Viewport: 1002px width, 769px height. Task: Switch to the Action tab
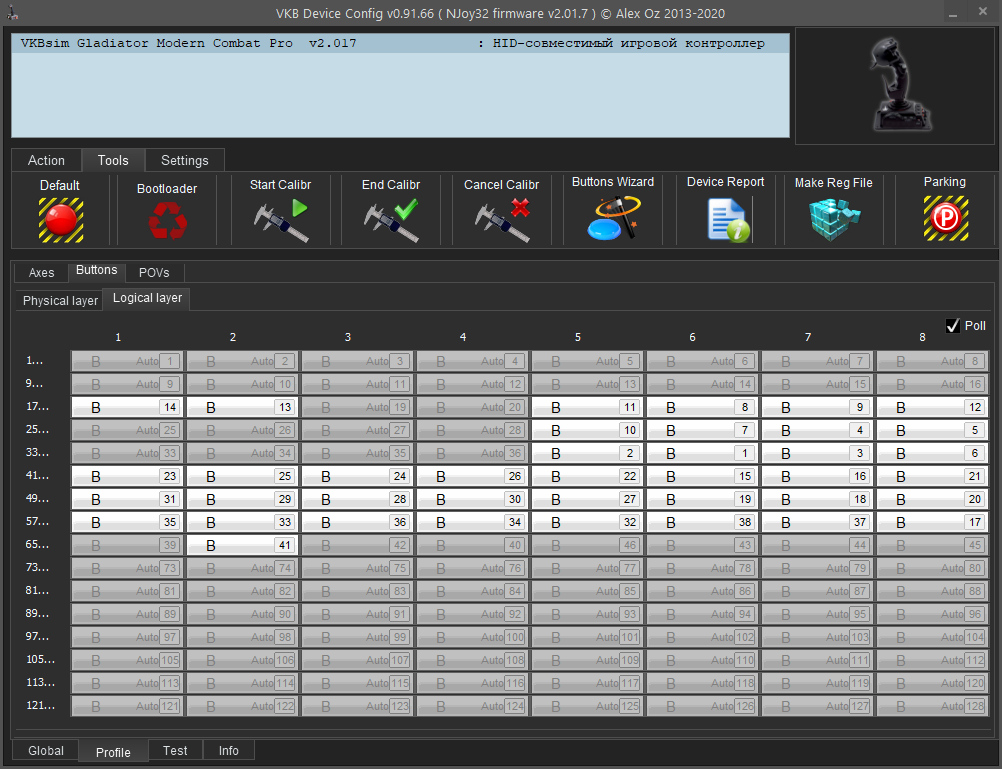coord(46,160)
